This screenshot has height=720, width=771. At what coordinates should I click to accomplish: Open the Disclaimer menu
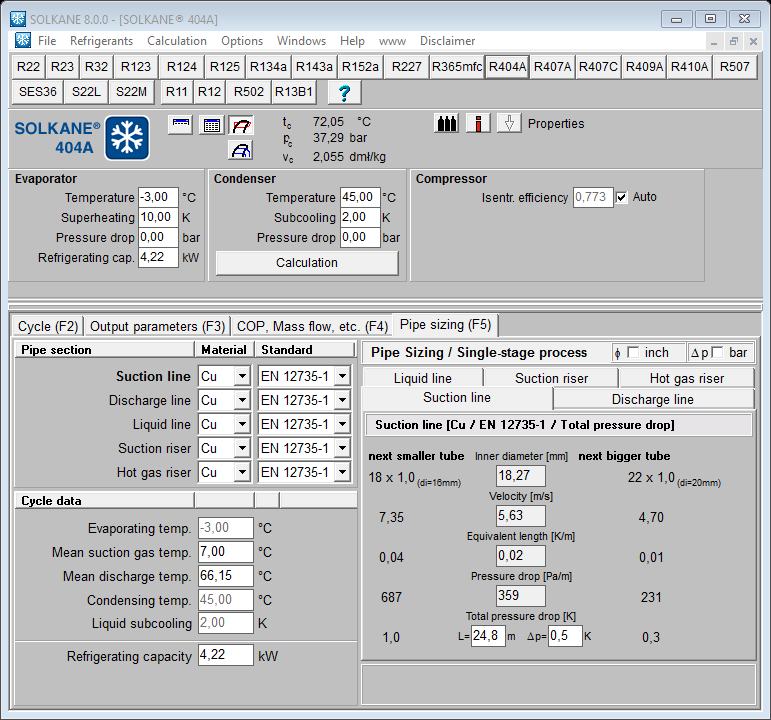tap(447, 41)
